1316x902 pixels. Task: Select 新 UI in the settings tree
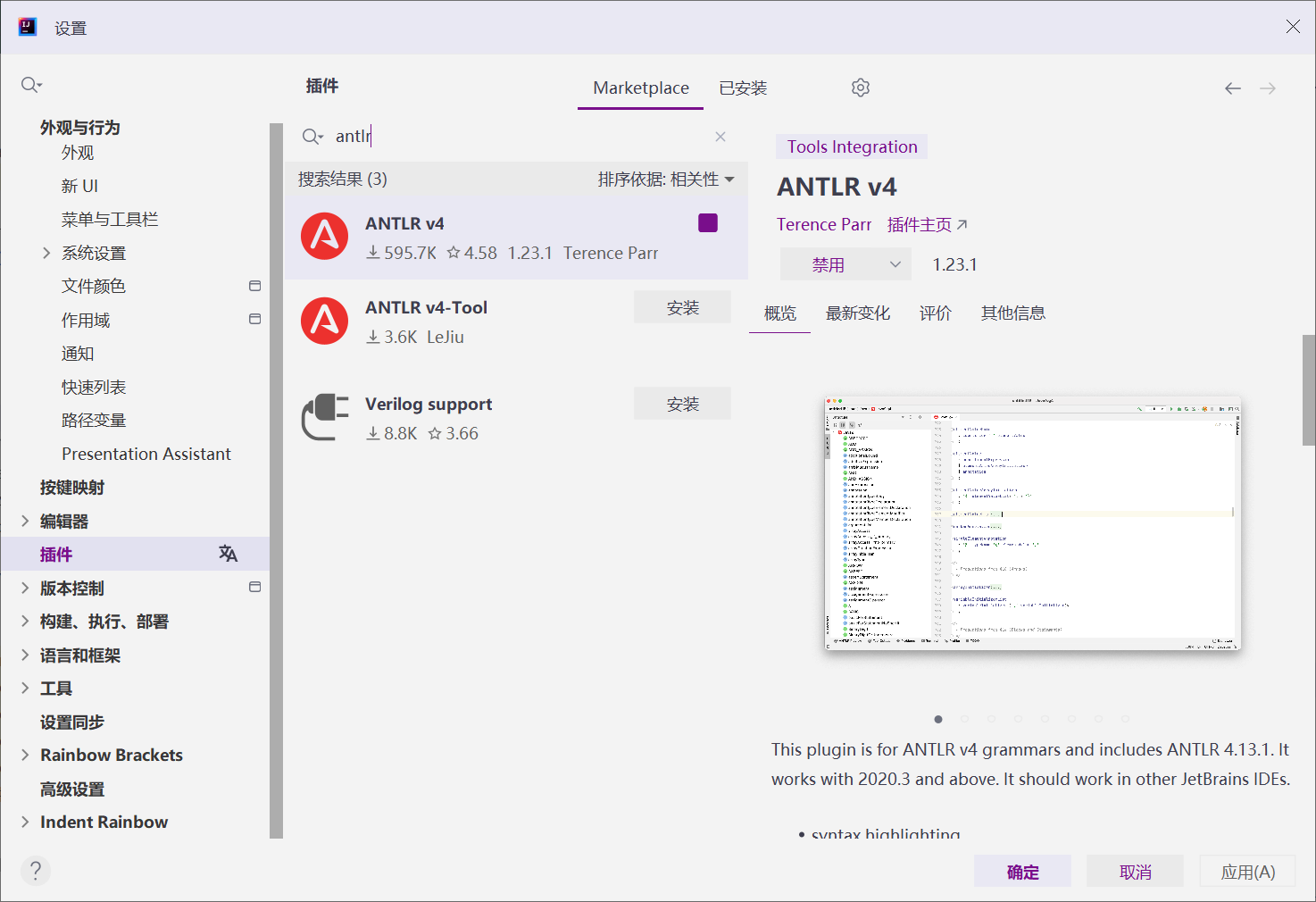click(79, 186)
